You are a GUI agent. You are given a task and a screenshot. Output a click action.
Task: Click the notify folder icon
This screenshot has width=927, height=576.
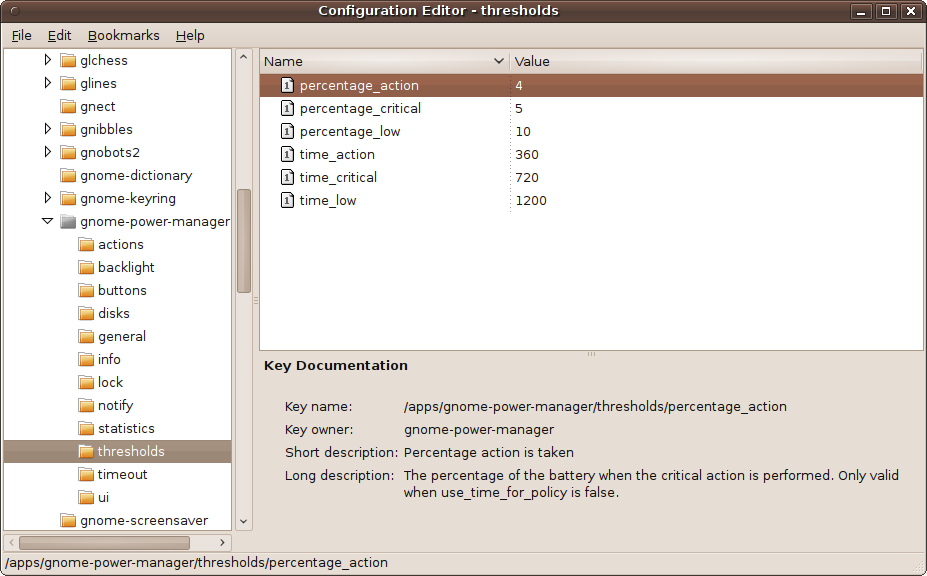pyautogui.click(x=86, y=406)
